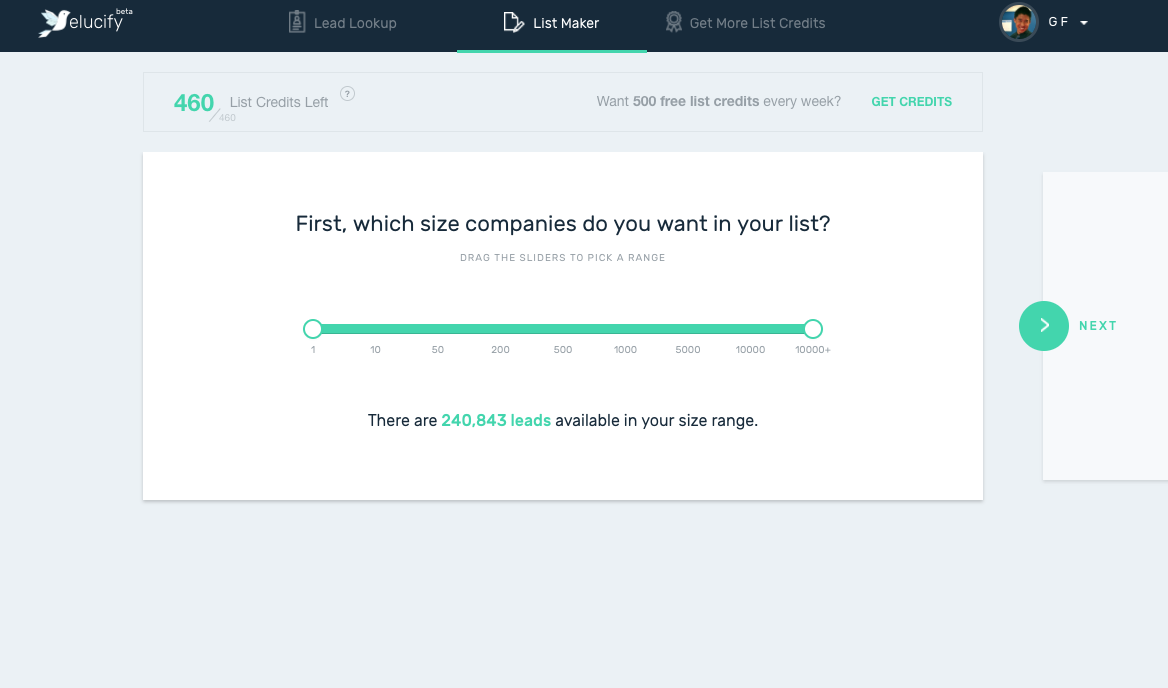Click the DRAG THE SLIDERS hint text
The image size is (1168, 688).
562,258
